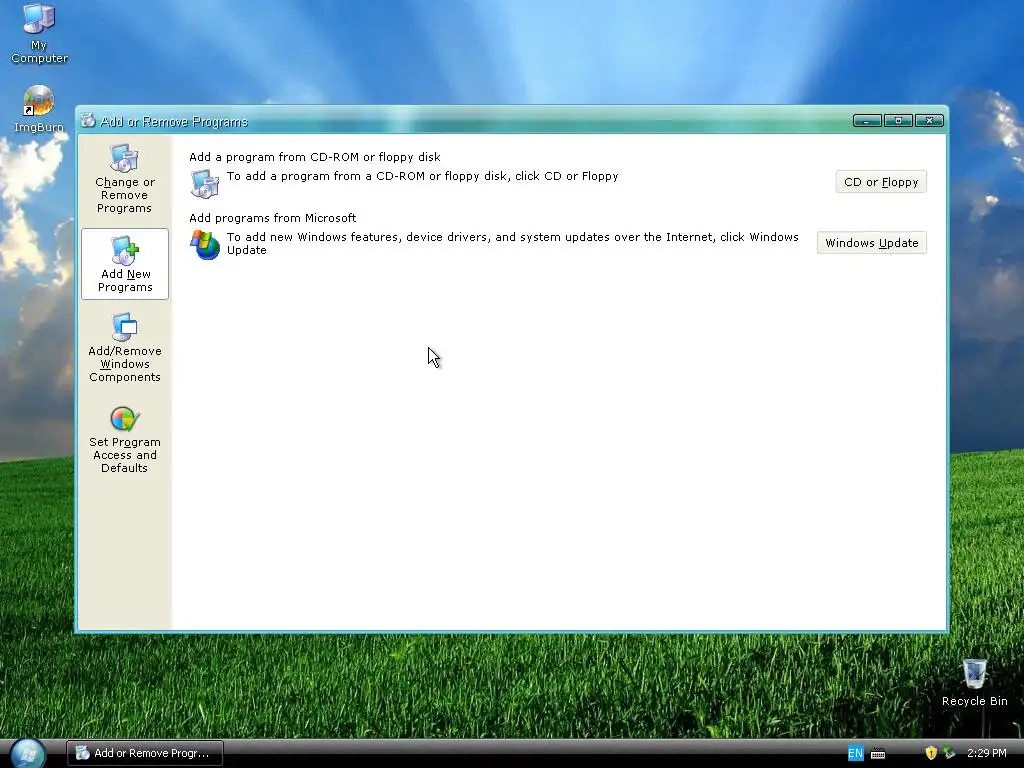Open Change or Remove Programs section
The height and width of the screenshot is (768, 1024).
[124, 179]
